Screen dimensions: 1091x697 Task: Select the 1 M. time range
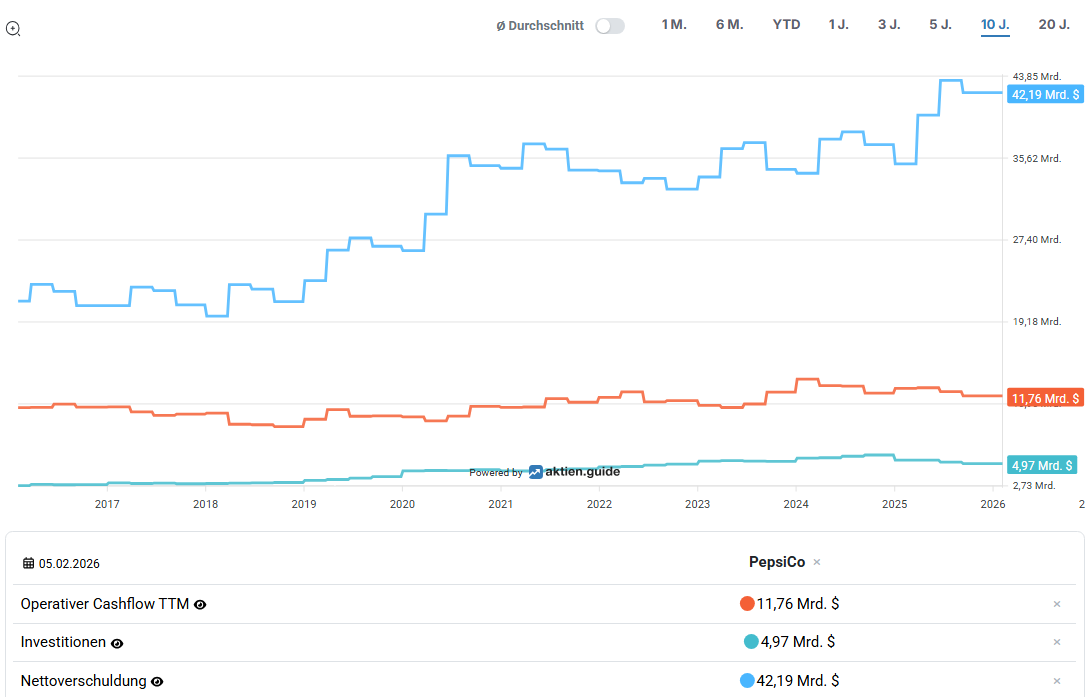tap(674, 25)
